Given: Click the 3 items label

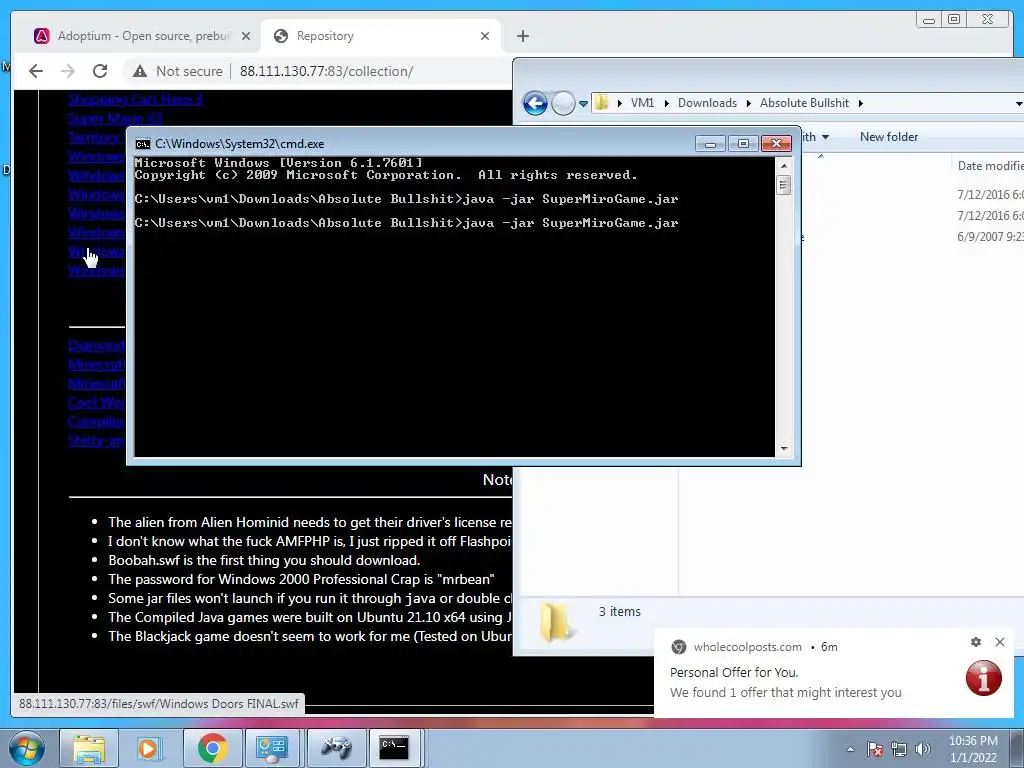Looking at the screenshot, I should (x=619, y=611).
